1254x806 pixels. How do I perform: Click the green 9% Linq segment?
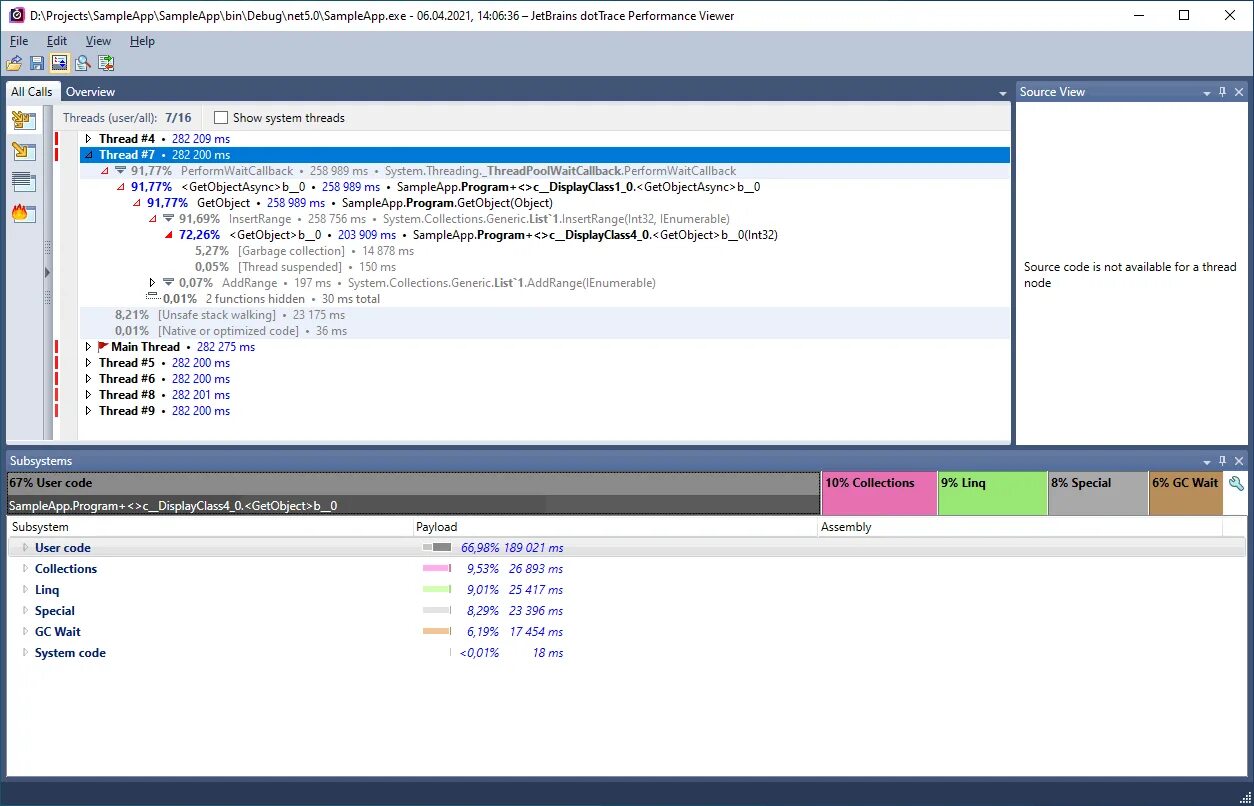[x=993, y=494]
